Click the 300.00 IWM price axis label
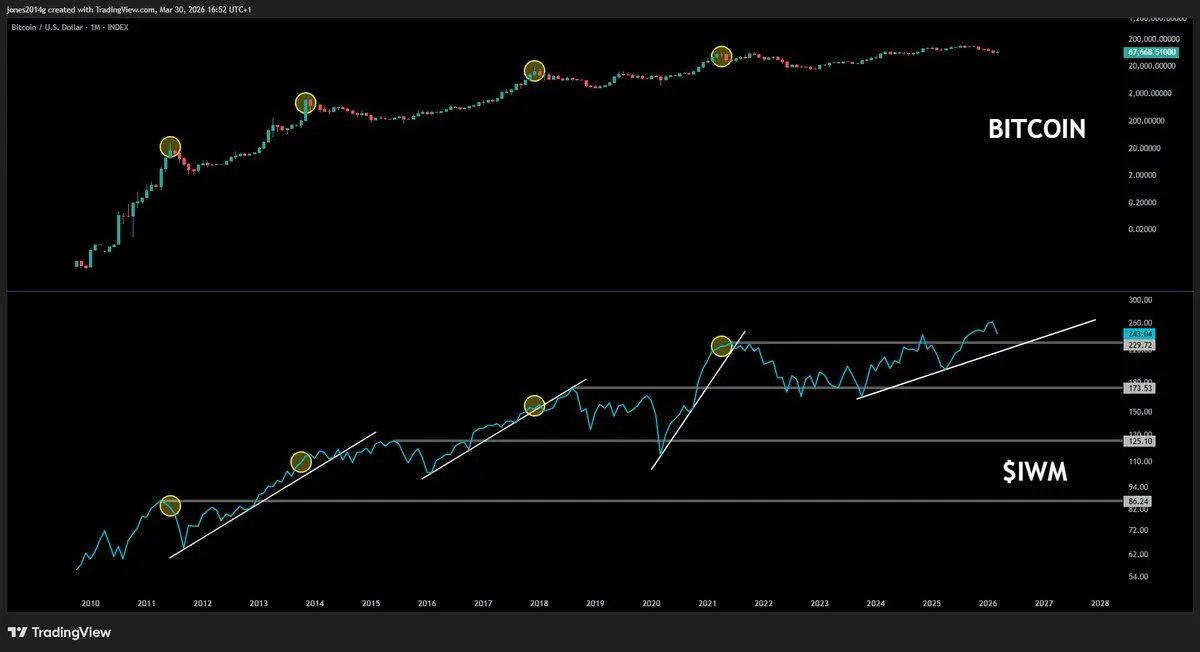Viewport: 1200px width, 652px height. (1141, 299)
